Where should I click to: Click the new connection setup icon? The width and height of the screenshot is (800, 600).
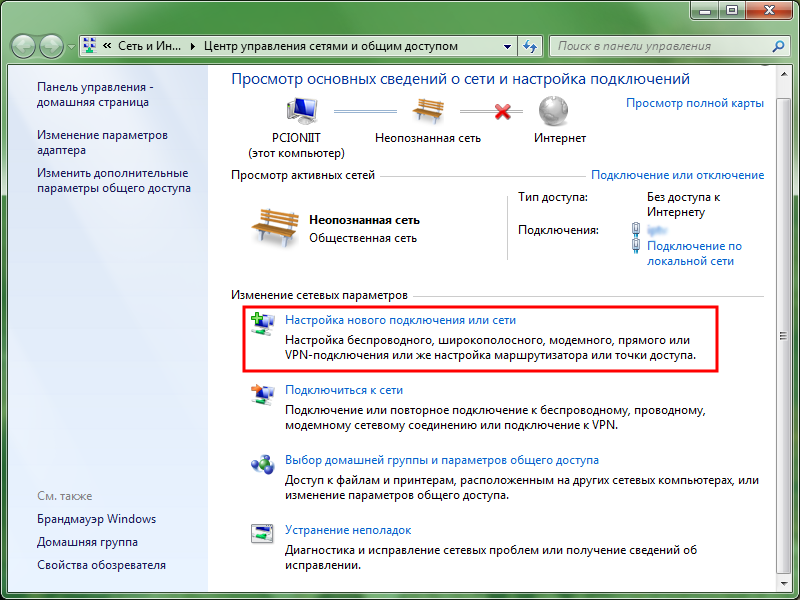coord(263,324)
